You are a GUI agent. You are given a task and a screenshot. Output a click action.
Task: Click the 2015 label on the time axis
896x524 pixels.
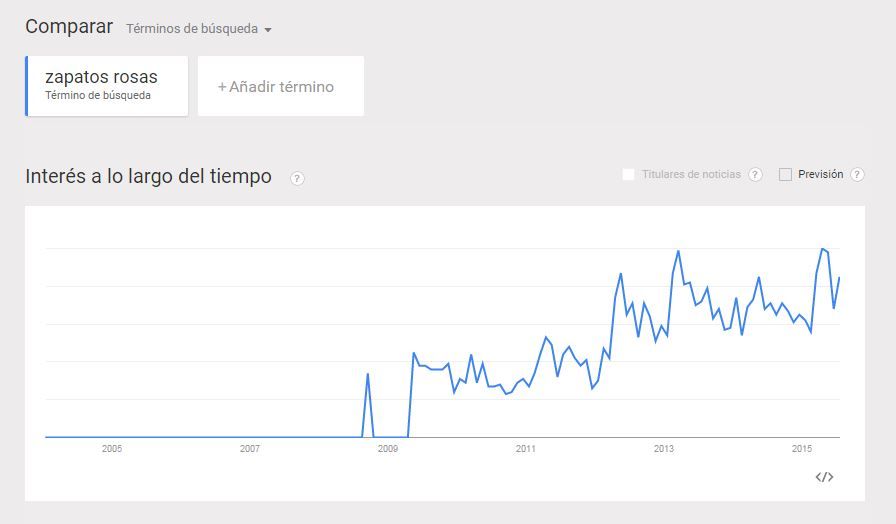coord(801,449)
